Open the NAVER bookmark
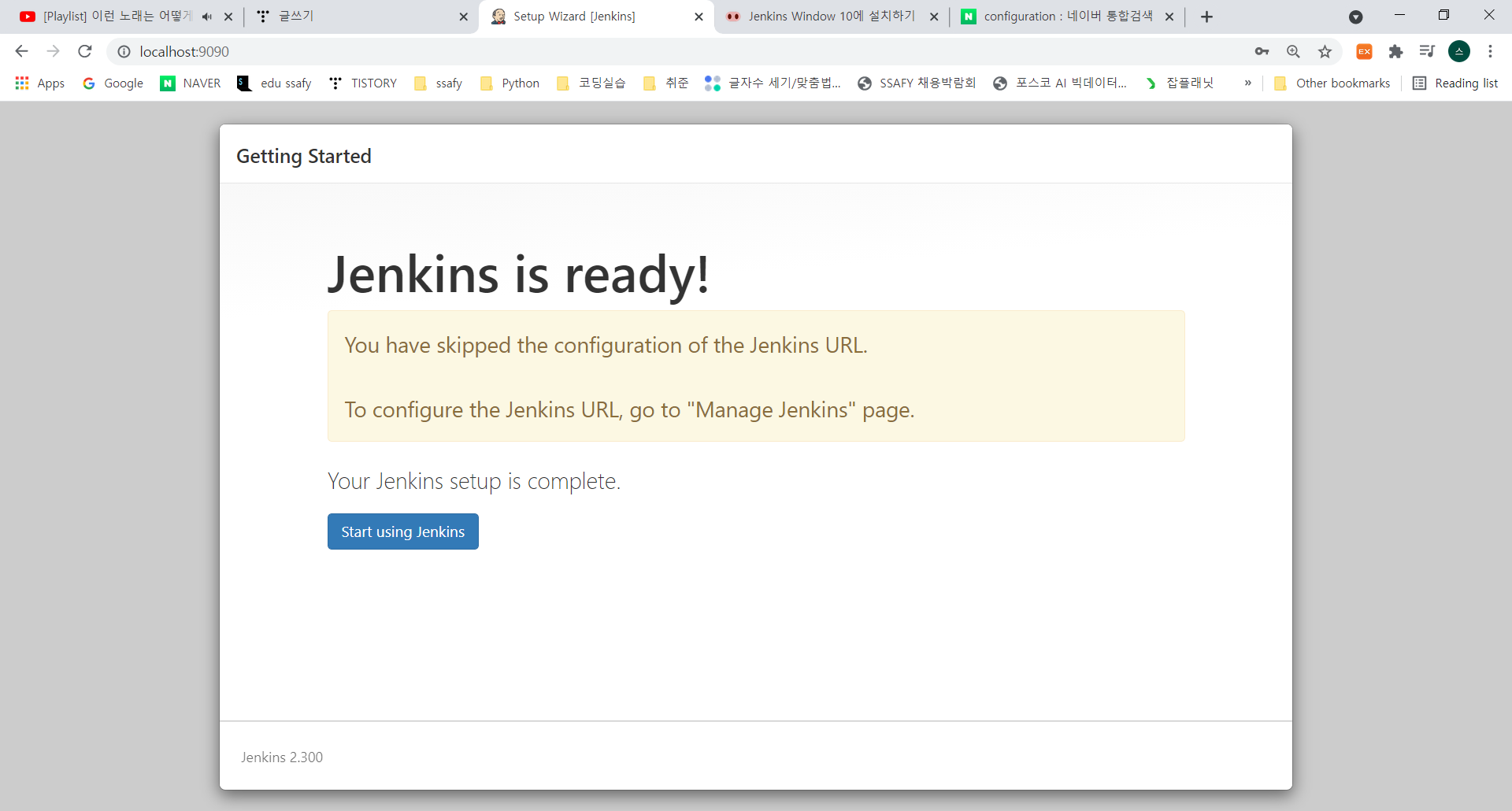The height and width of the screenshot is (811, 1512). 191,83
